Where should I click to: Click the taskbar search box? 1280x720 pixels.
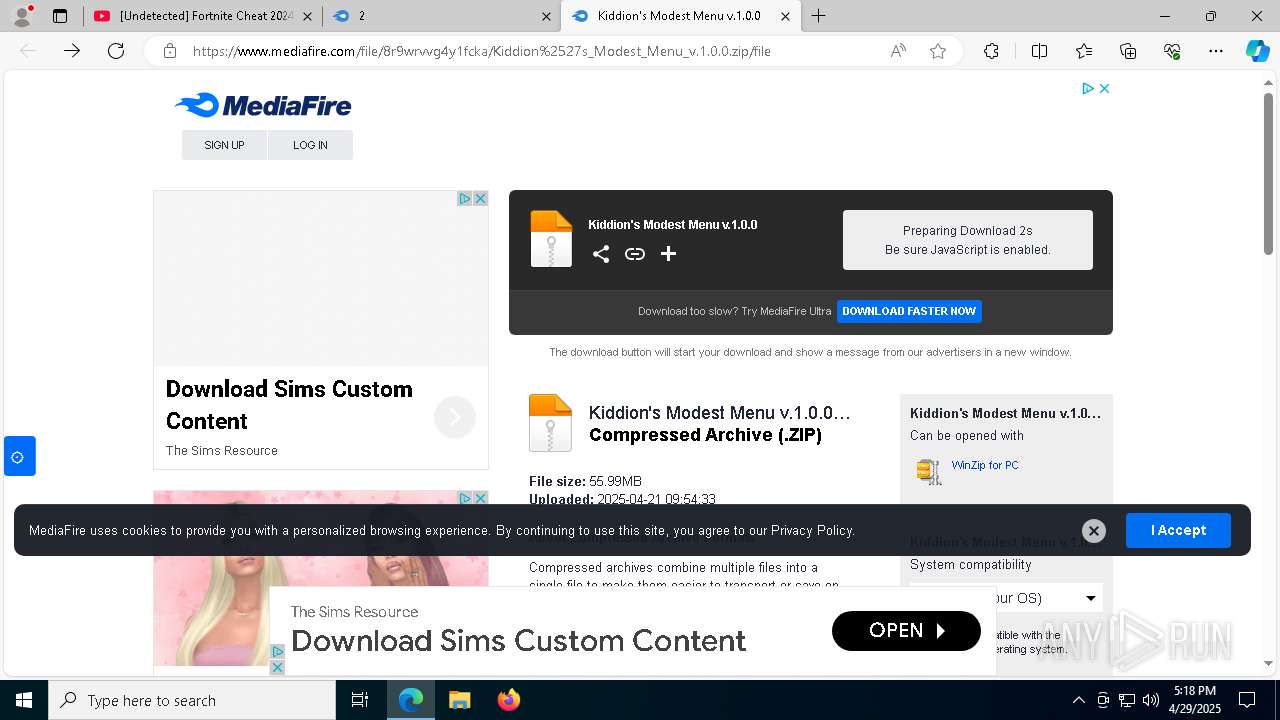click(x=192, y=700)
